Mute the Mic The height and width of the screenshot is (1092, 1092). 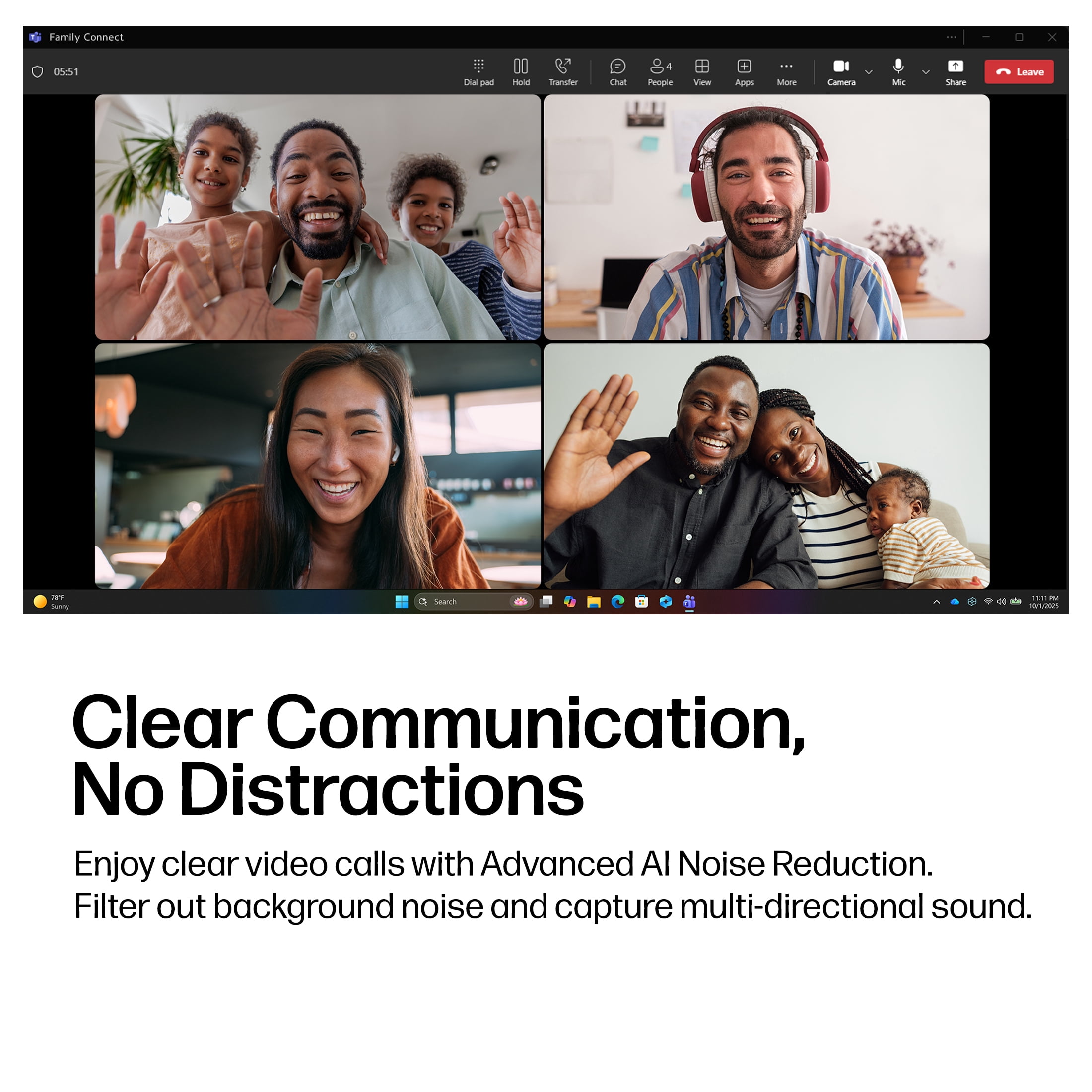click(898, 72)
